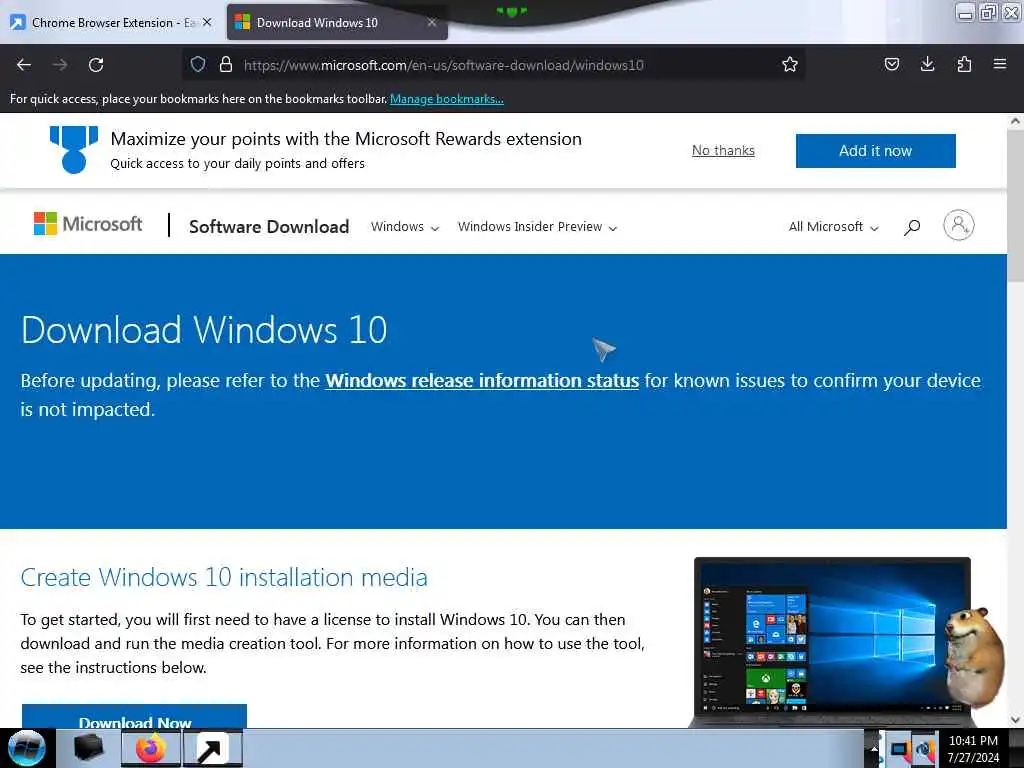Open the taskbar clock showing 10:41 PM

(973, 748)
